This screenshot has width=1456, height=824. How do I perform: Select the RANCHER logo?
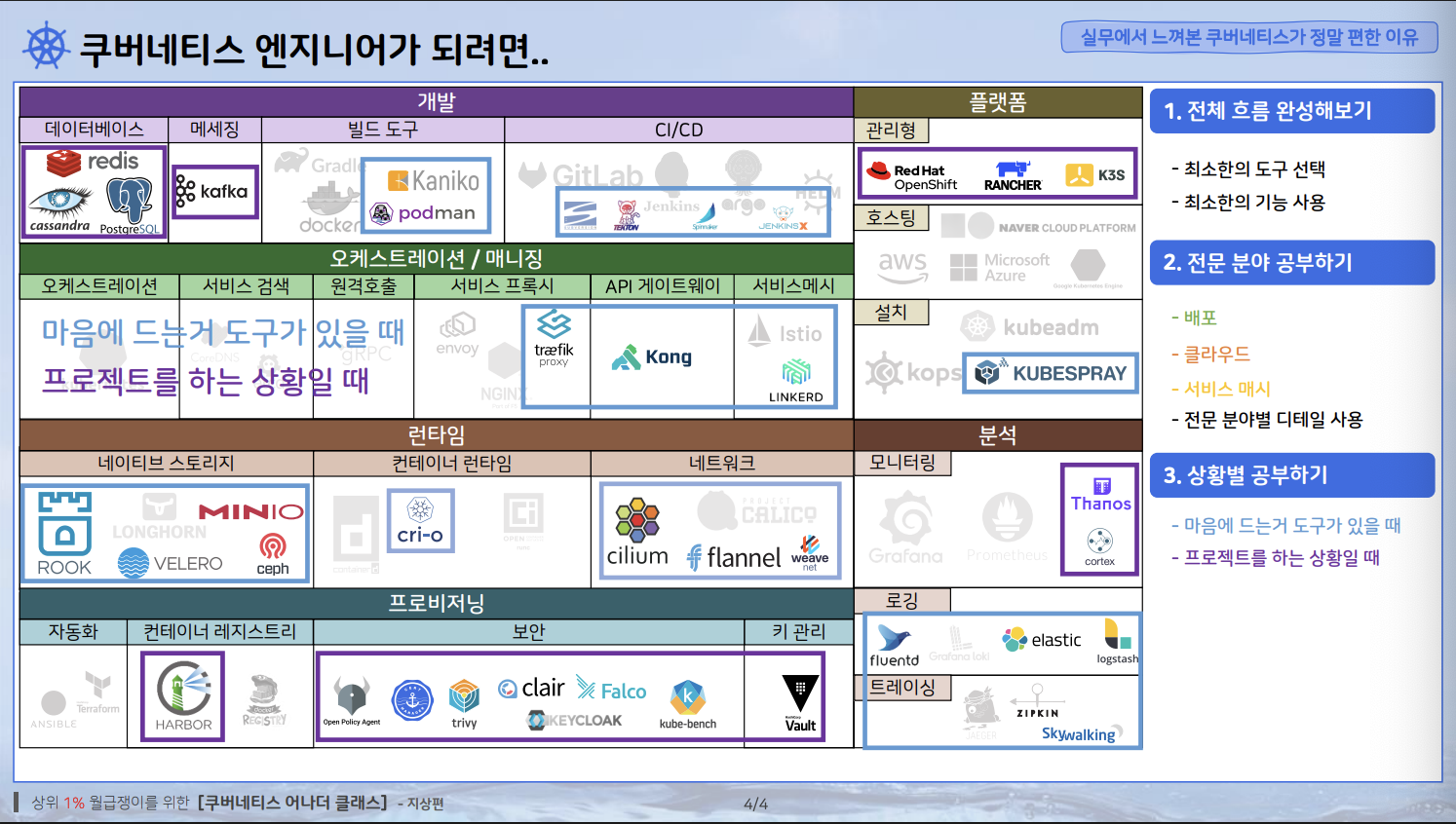(x=1013, y=176)
